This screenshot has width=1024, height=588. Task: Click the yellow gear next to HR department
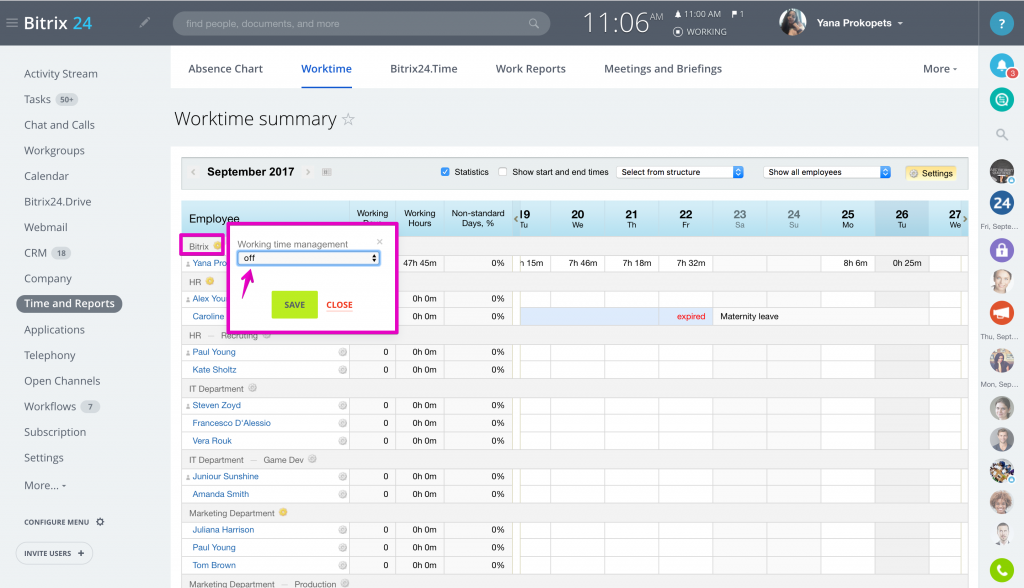click(x=210, y=281)
